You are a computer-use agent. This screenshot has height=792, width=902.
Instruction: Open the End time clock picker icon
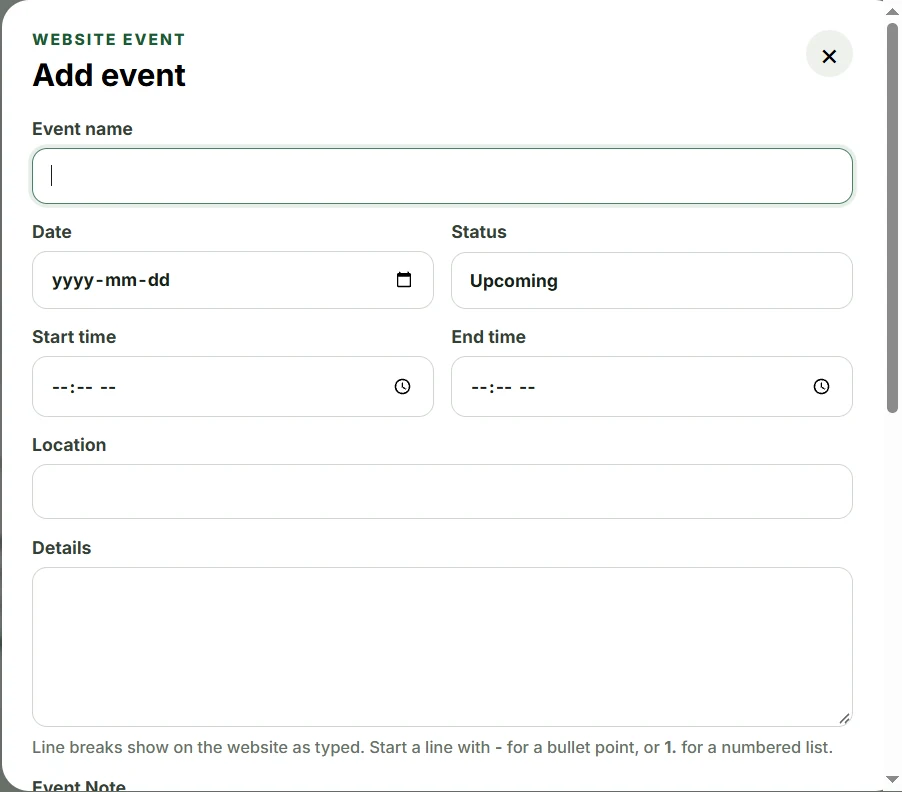coord(821,387)
